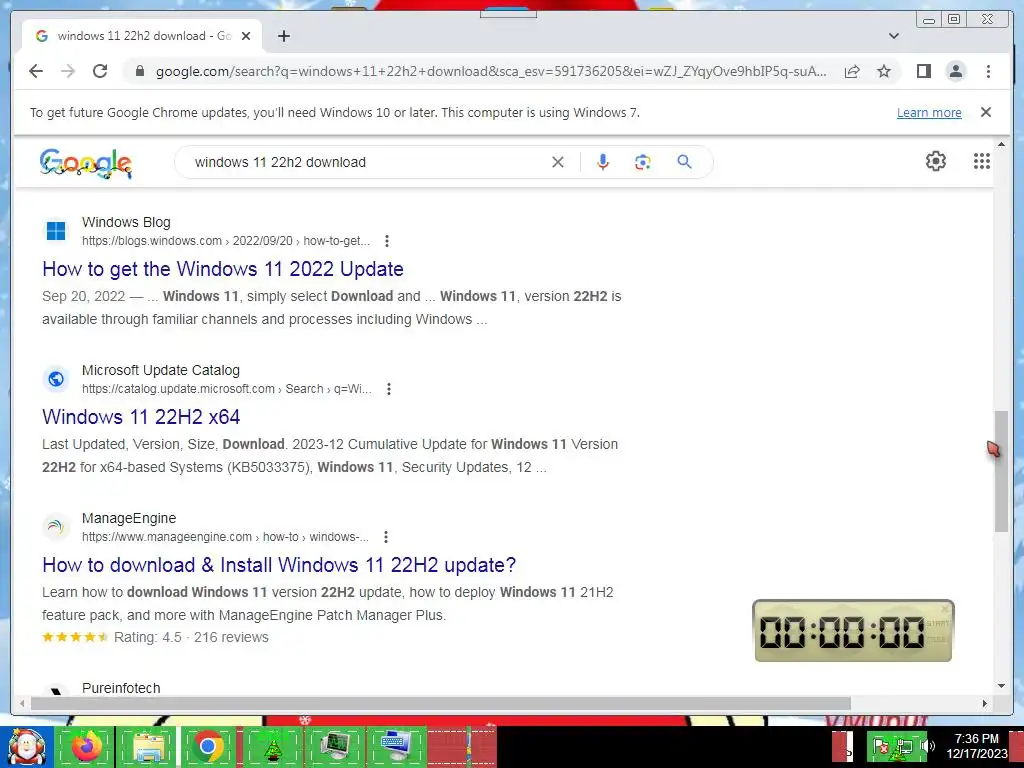Dismiss the Chrome update notification bar
1024x768 pixels.
point(985,112)
